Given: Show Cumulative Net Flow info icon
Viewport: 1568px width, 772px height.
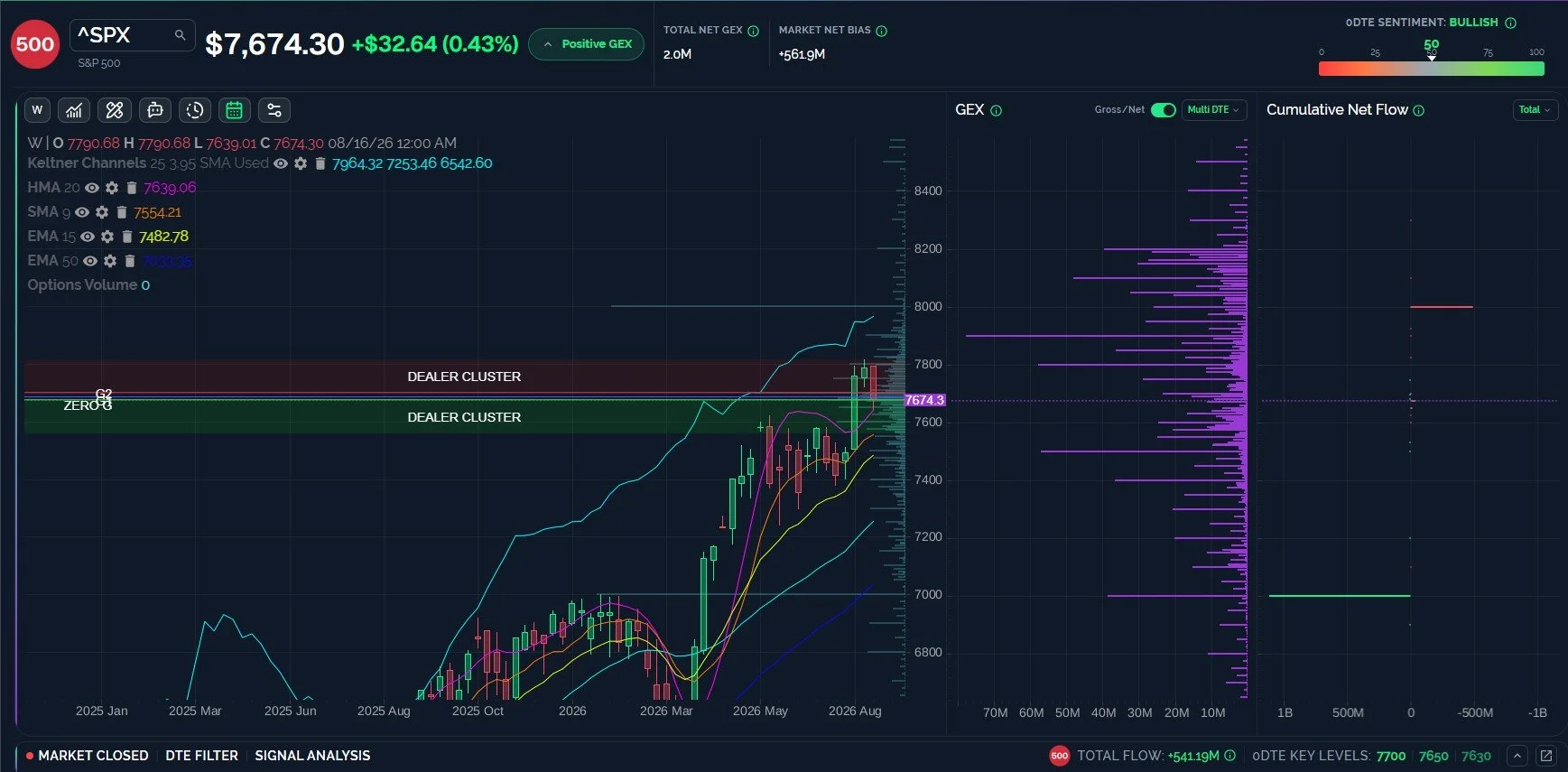Looking at the screenshot, I should (1419, 111).
